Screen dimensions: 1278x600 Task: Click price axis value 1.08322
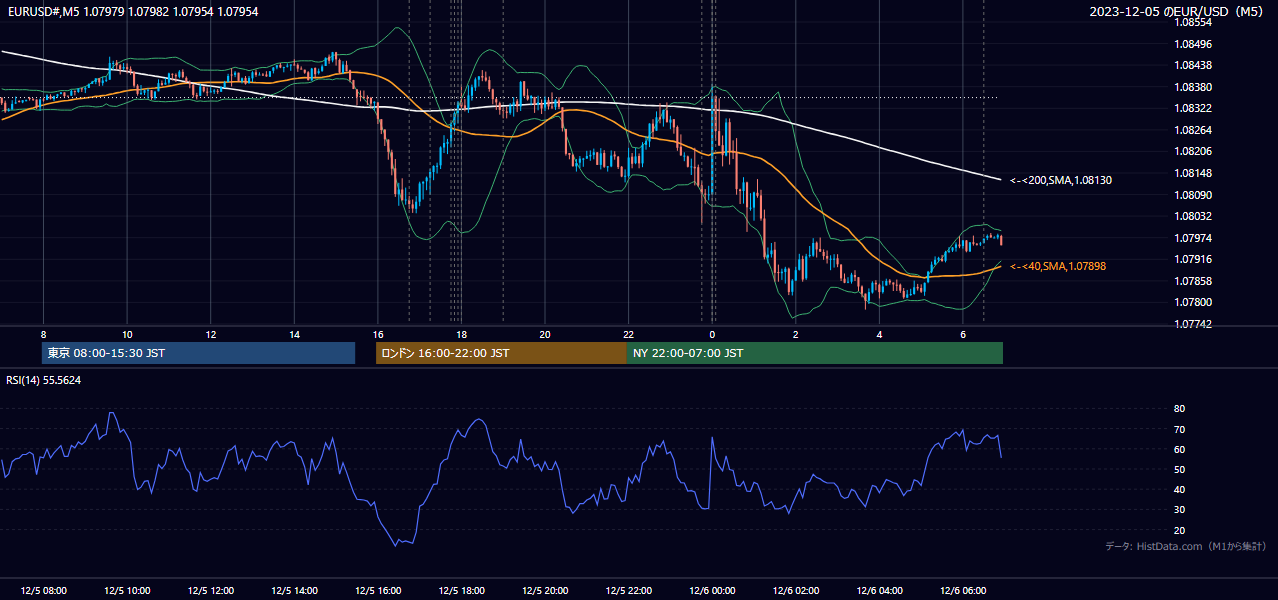coord(1193,108)
